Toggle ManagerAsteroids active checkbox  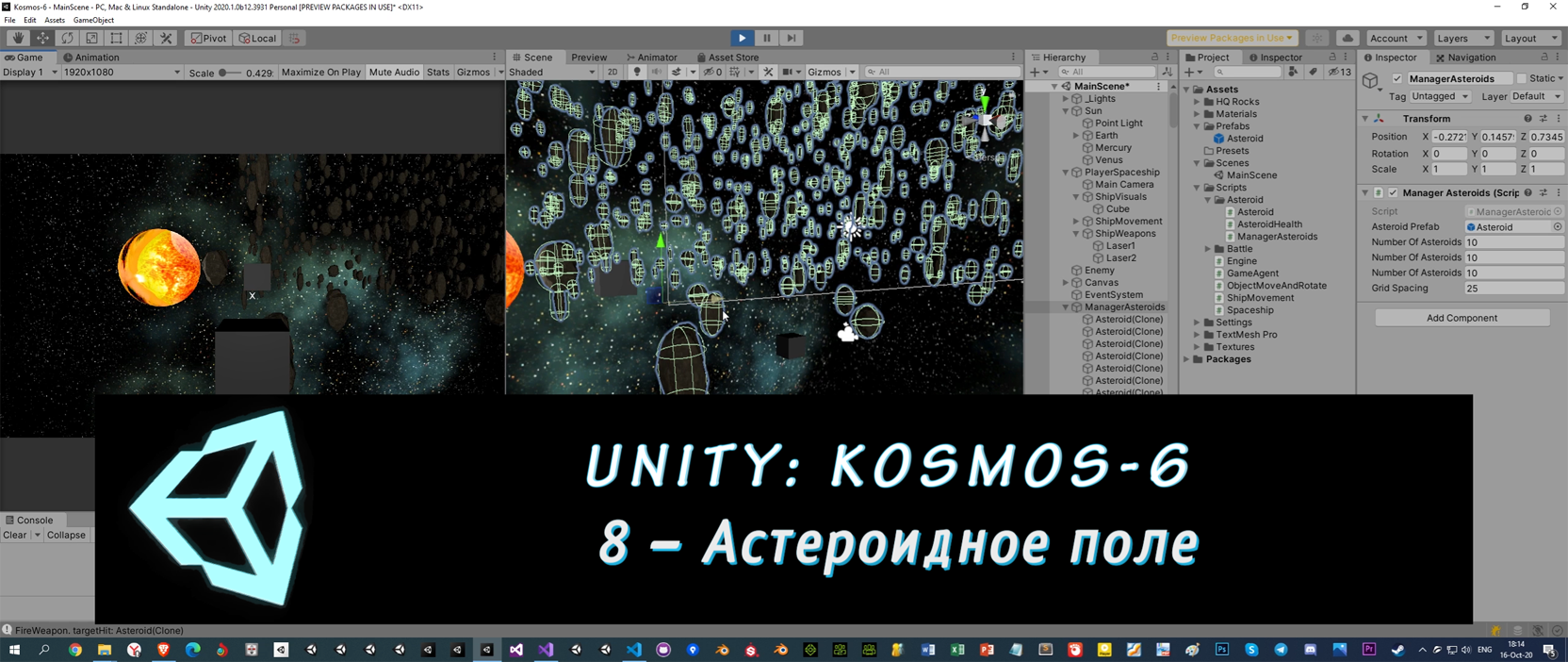[1396, 79]
